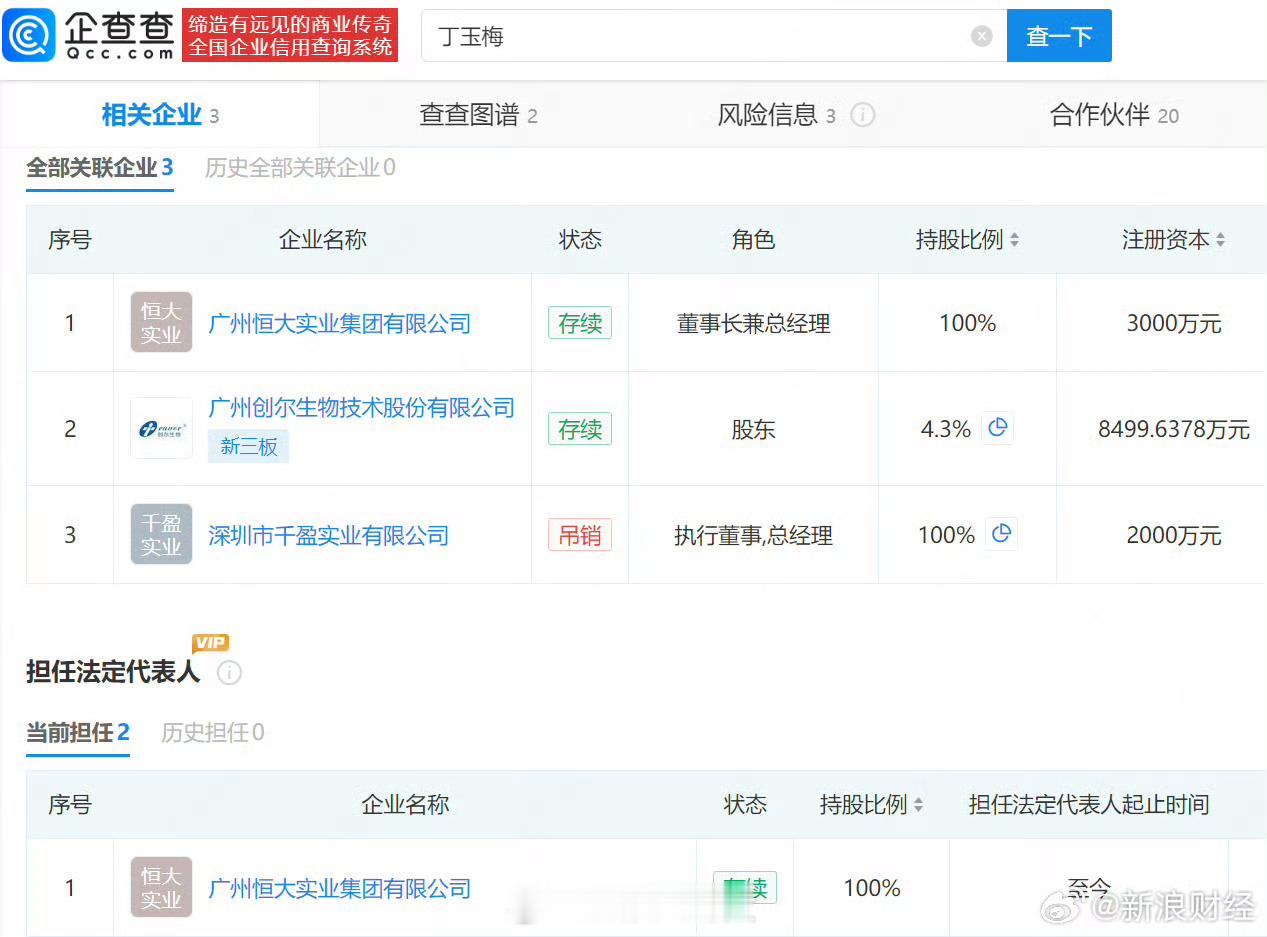Viewport: 1267px width, 937px height.
Task: Switch to the 相关企业 tab
Action: [x=160, y=115]
